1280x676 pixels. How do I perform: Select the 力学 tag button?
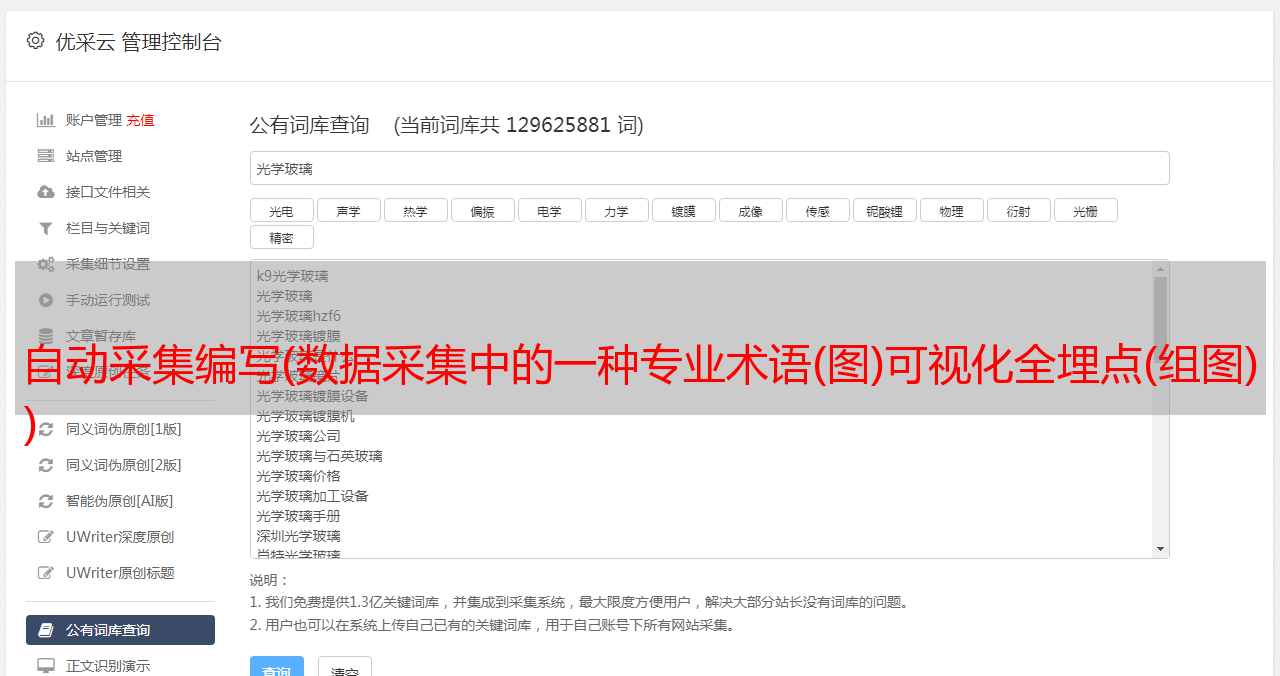pos(616,210)
